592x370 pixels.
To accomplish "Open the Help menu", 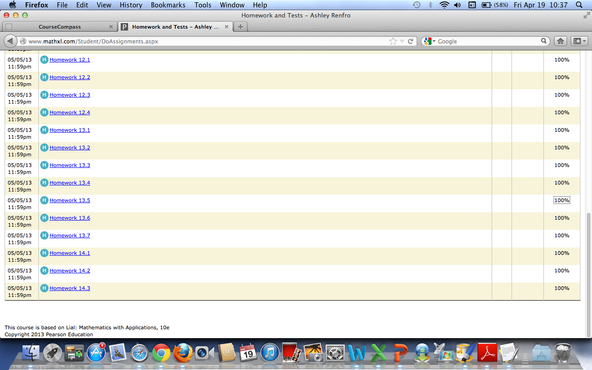I will [x=260, y=5].
